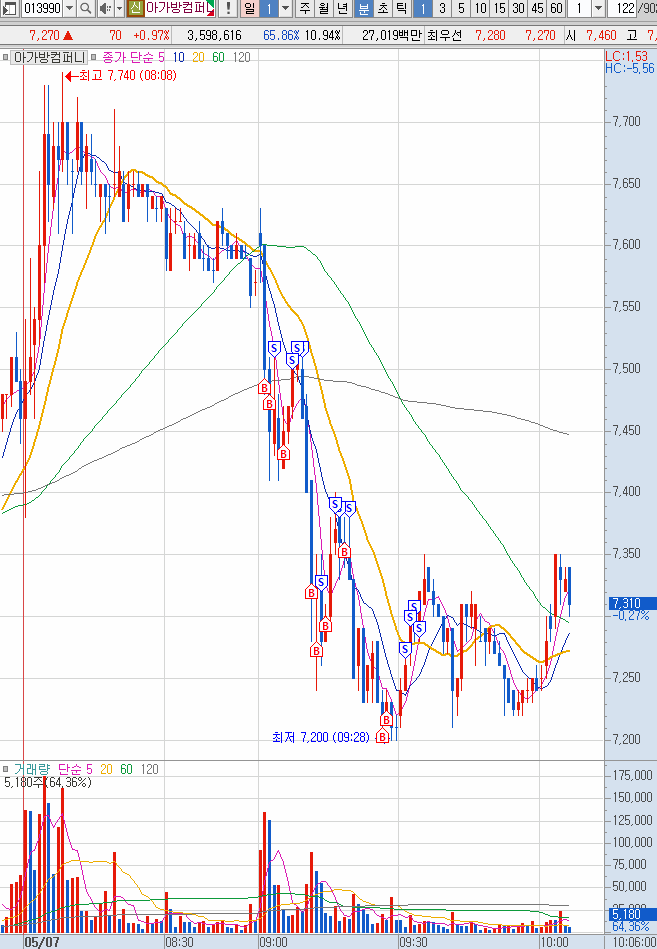The image size is (657, 949).
Task: Toggle the 틱 (tick) chart period
Action: click(x=400, y=9)
